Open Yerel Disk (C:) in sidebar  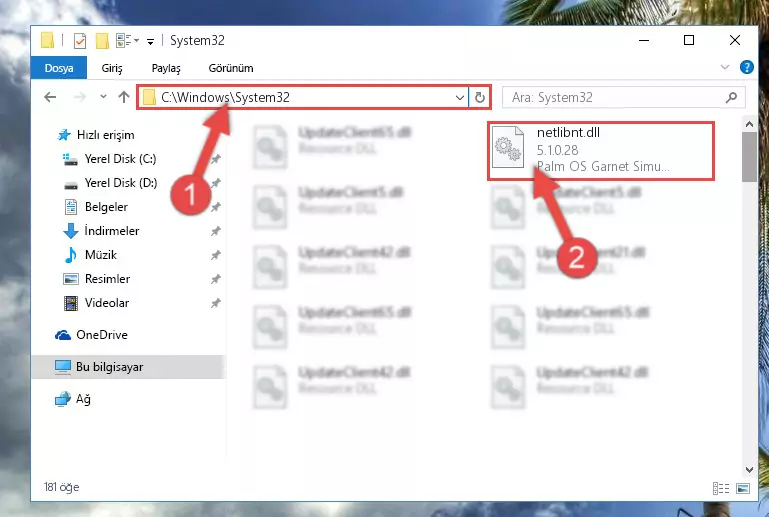pos(120,159)
